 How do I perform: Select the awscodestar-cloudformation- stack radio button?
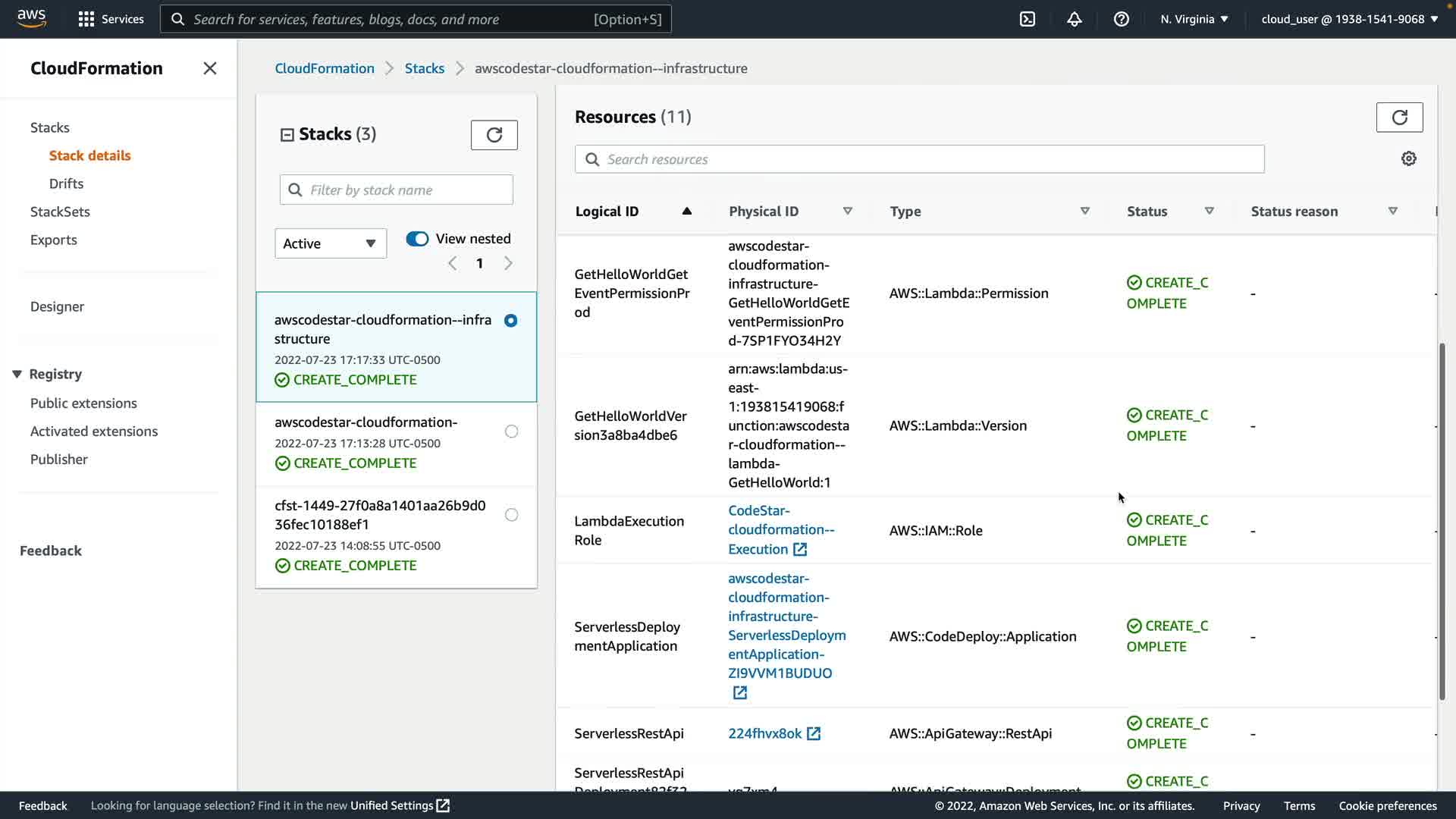coord(511,431)
